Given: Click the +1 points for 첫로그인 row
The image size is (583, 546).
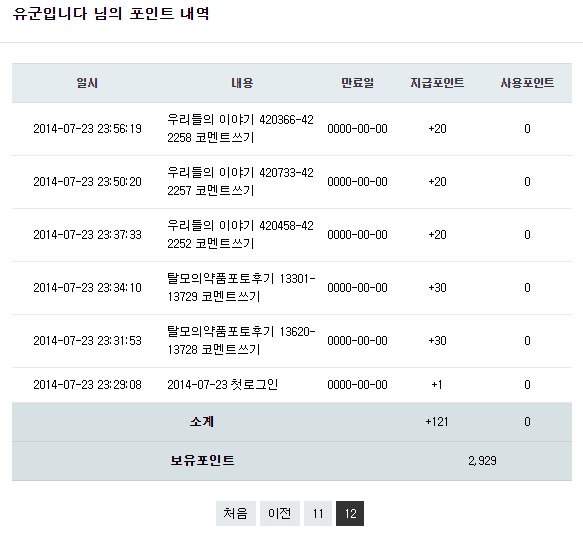Looking at the screenshot, I should [437, 385].
